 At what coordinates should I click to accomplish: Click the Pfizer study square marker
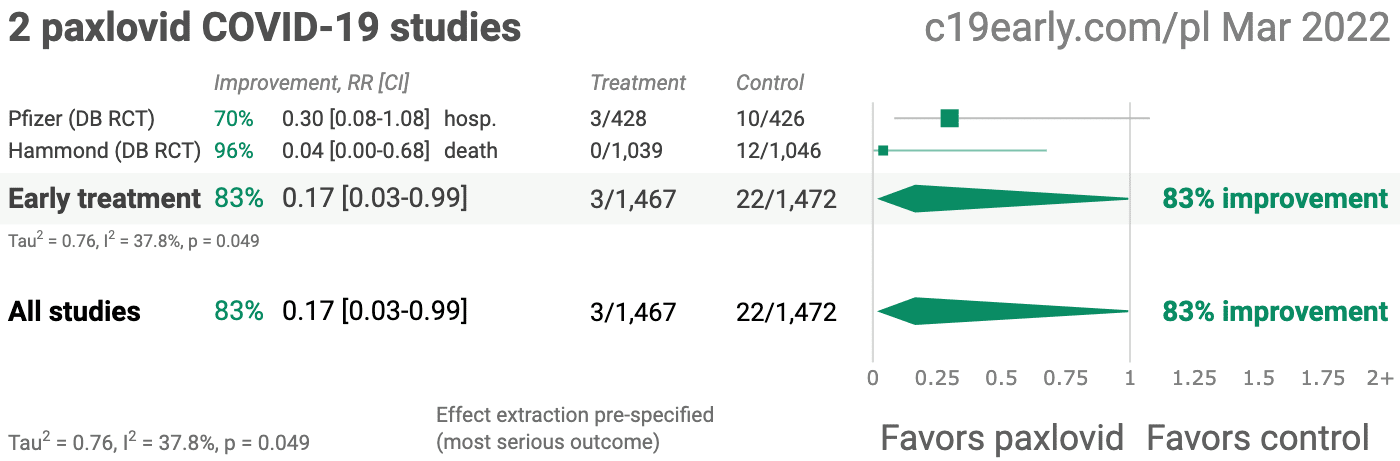click(x=949, y=119)
